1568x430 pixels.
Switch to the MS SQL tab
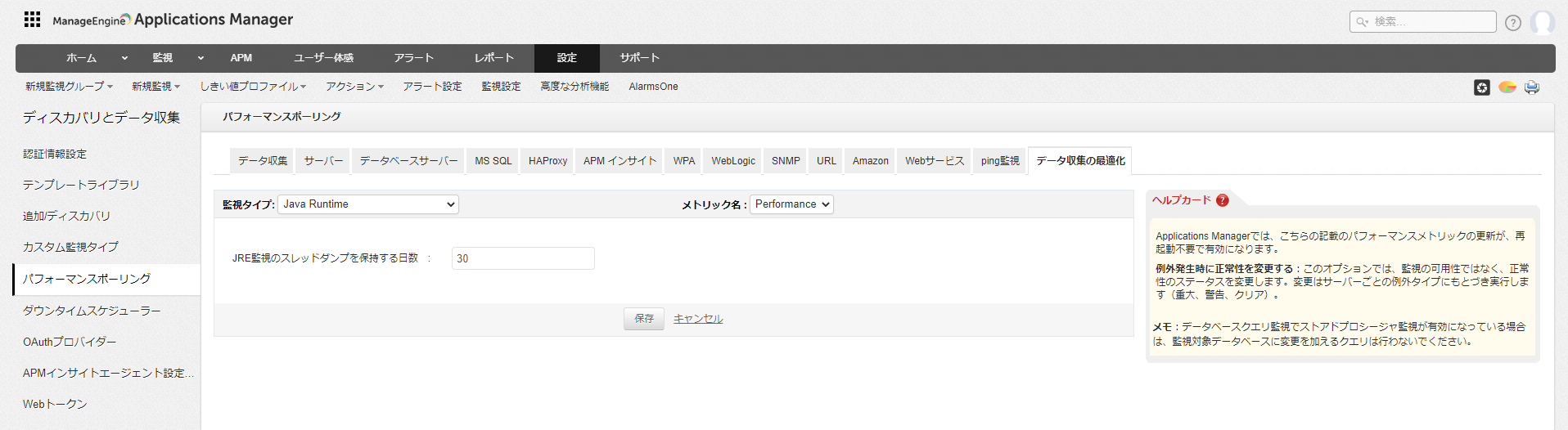click(x=493, y=161)
